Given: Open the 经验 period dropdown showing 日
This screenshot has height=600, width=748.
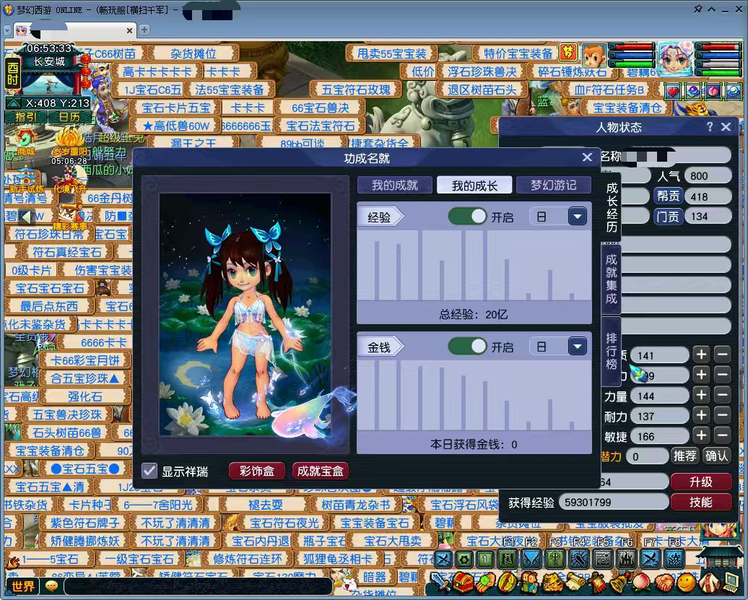Looking at the screenshot, I should point(577,217).
